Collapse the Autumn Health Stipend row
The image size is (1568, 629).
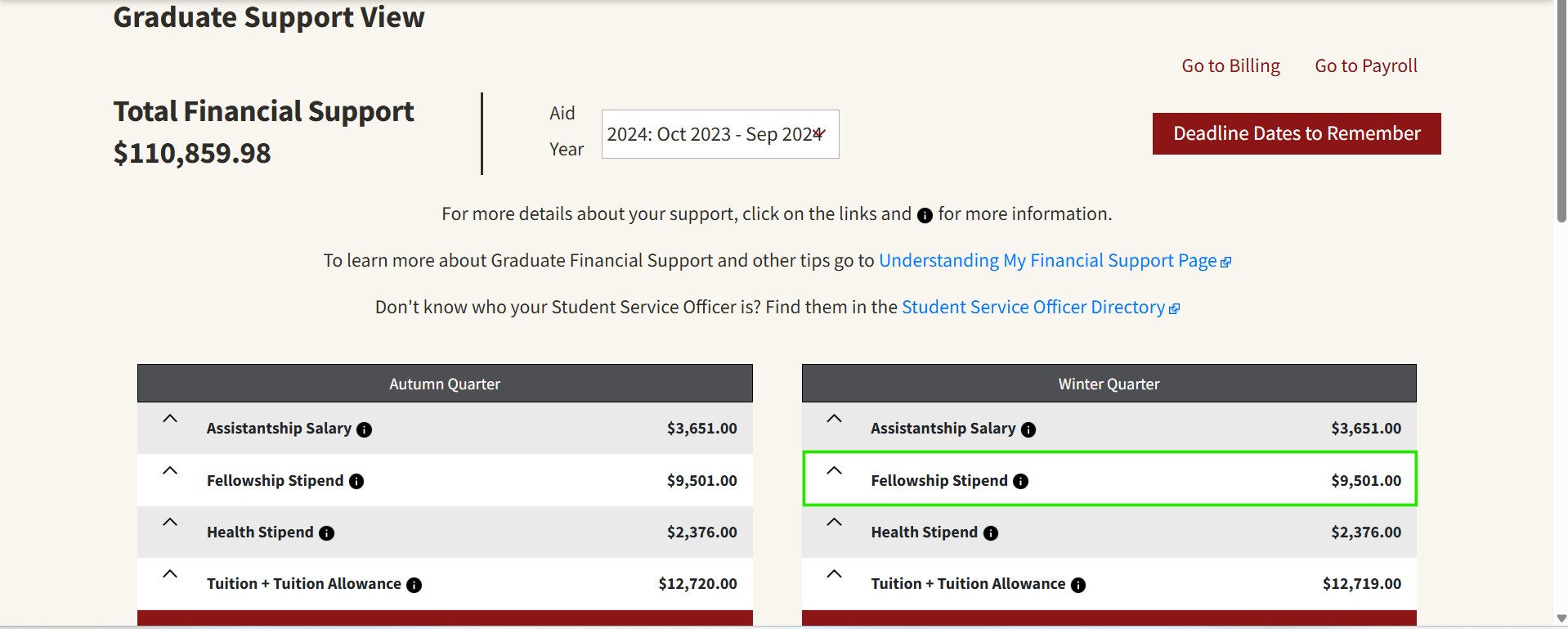click(170, 522)
